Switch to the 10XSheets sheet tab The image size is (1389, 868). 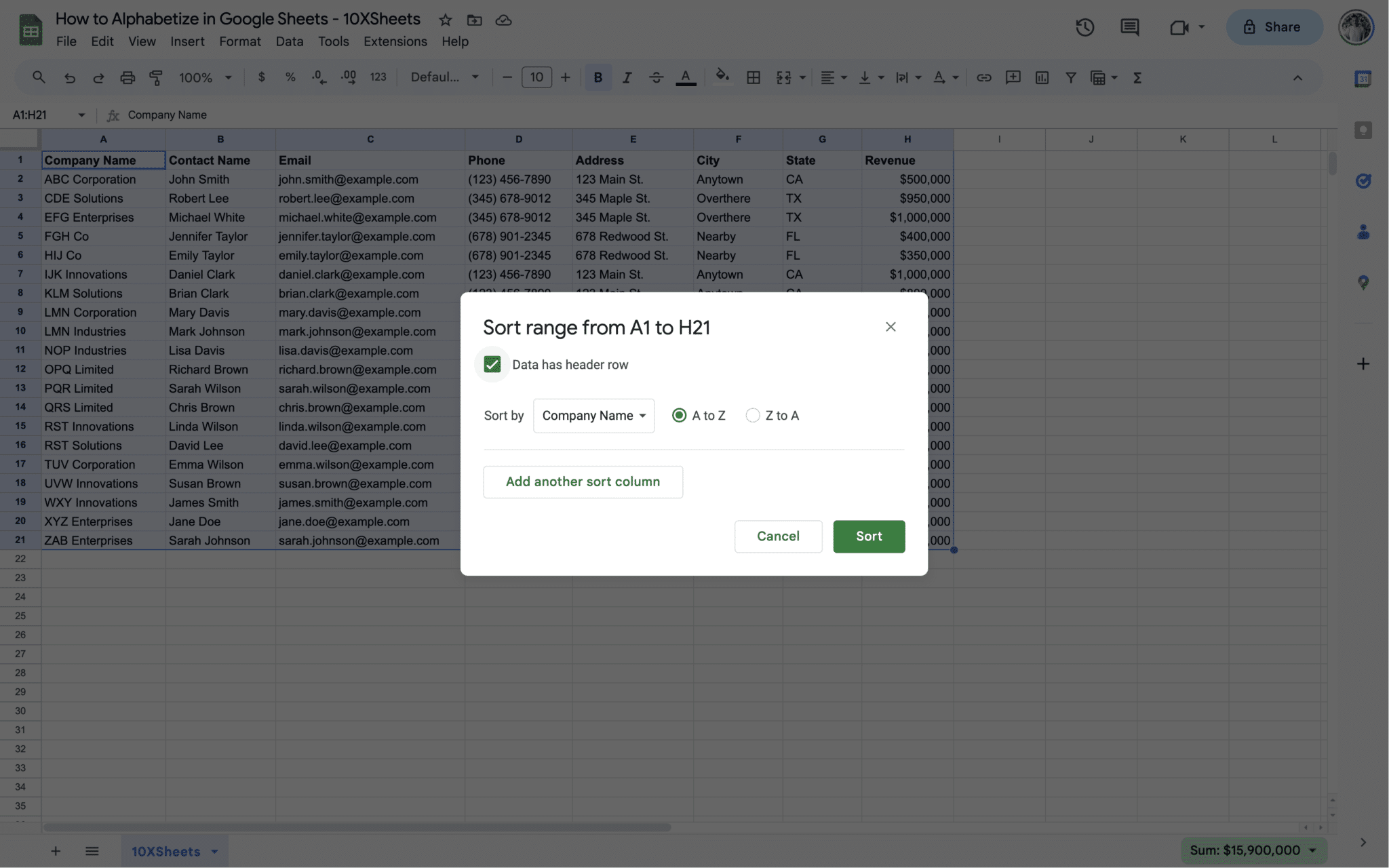tap(166, 852)
